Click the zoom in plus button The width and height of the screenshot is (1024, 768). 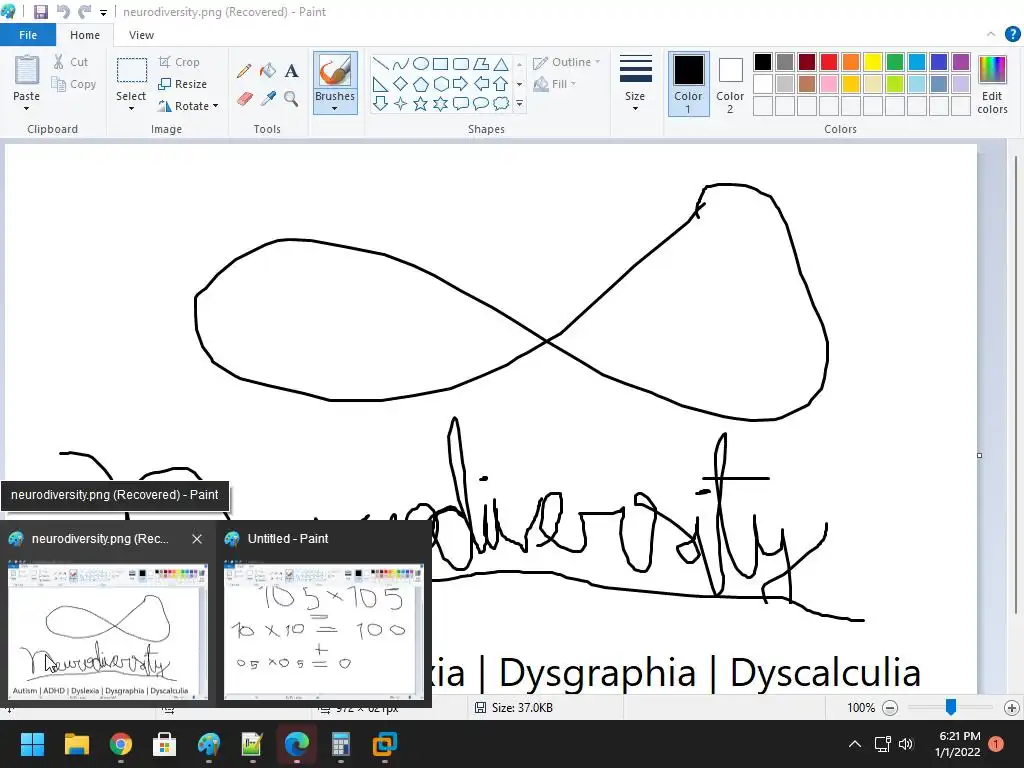[1012, 708]
